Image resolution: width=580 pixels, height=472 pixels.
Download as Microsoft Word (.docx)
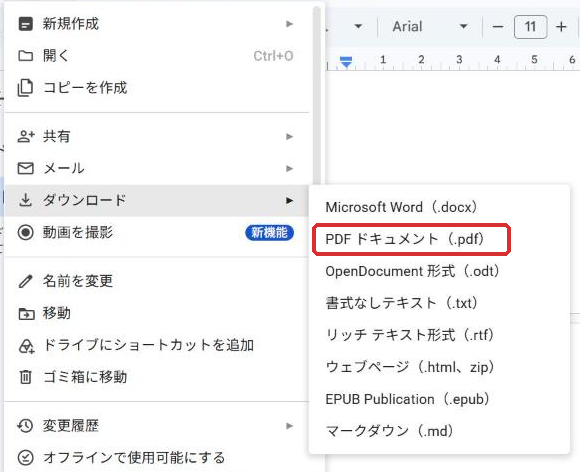439,207
